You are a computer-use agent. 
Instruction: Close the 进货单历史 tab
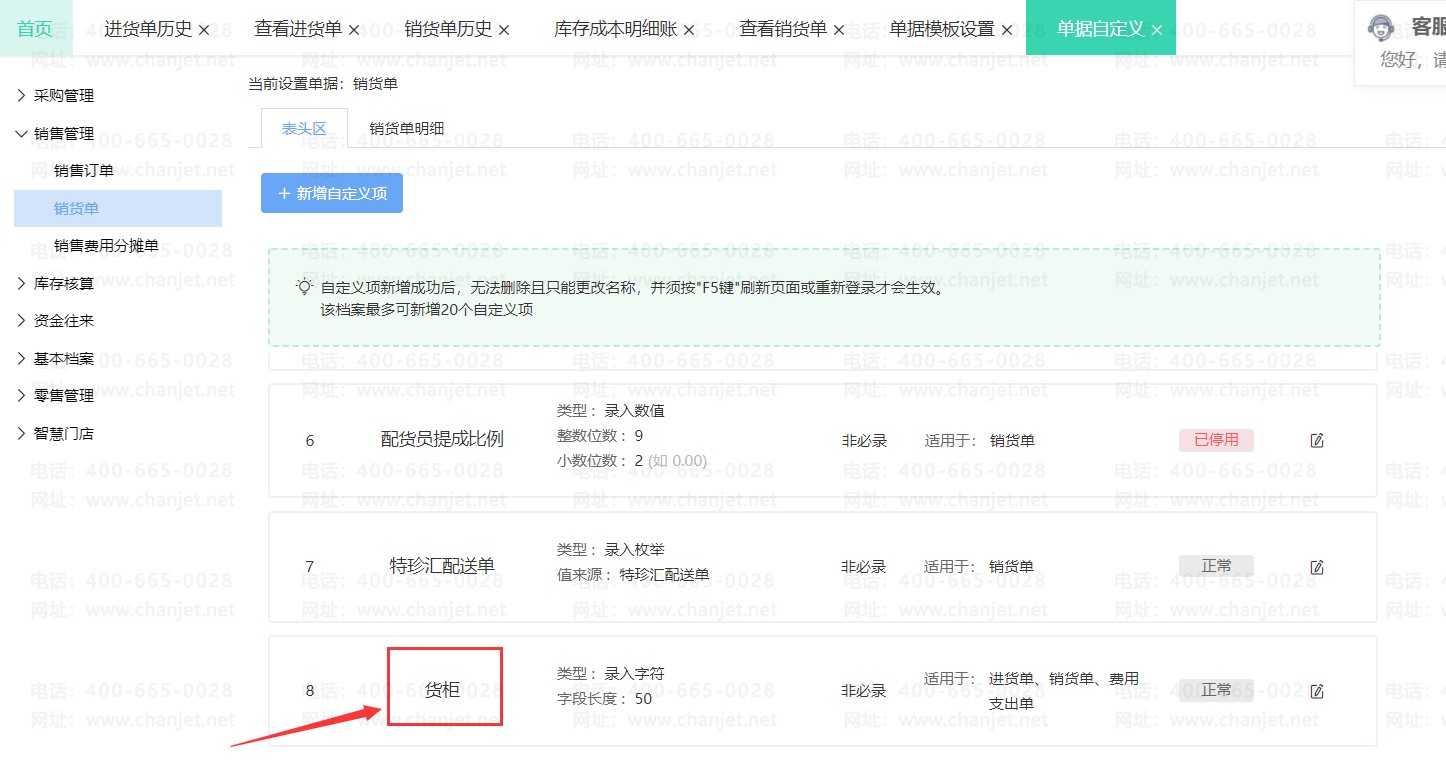(204, 31)
